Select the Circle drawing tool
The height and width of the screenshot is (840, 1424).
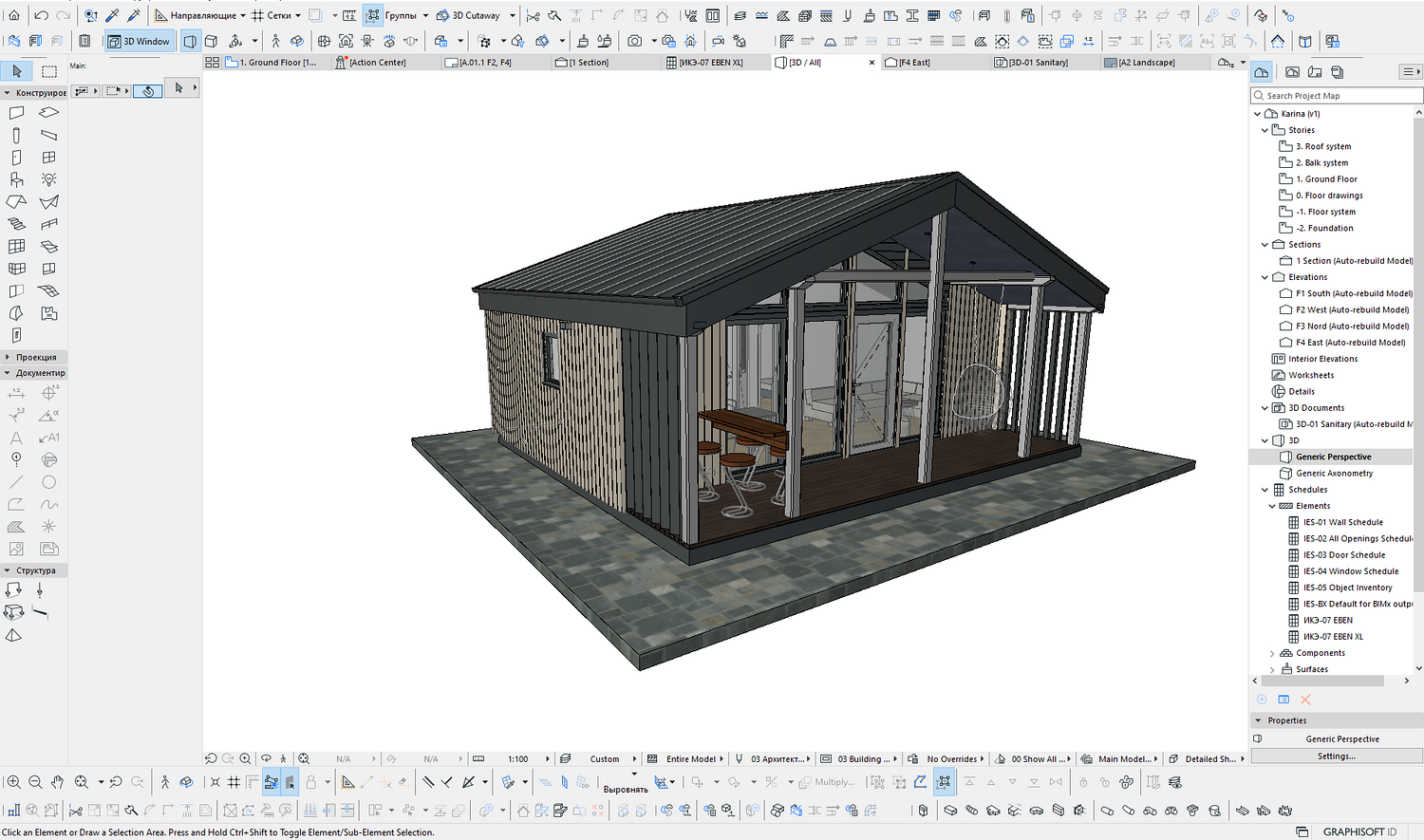(49, 482)
